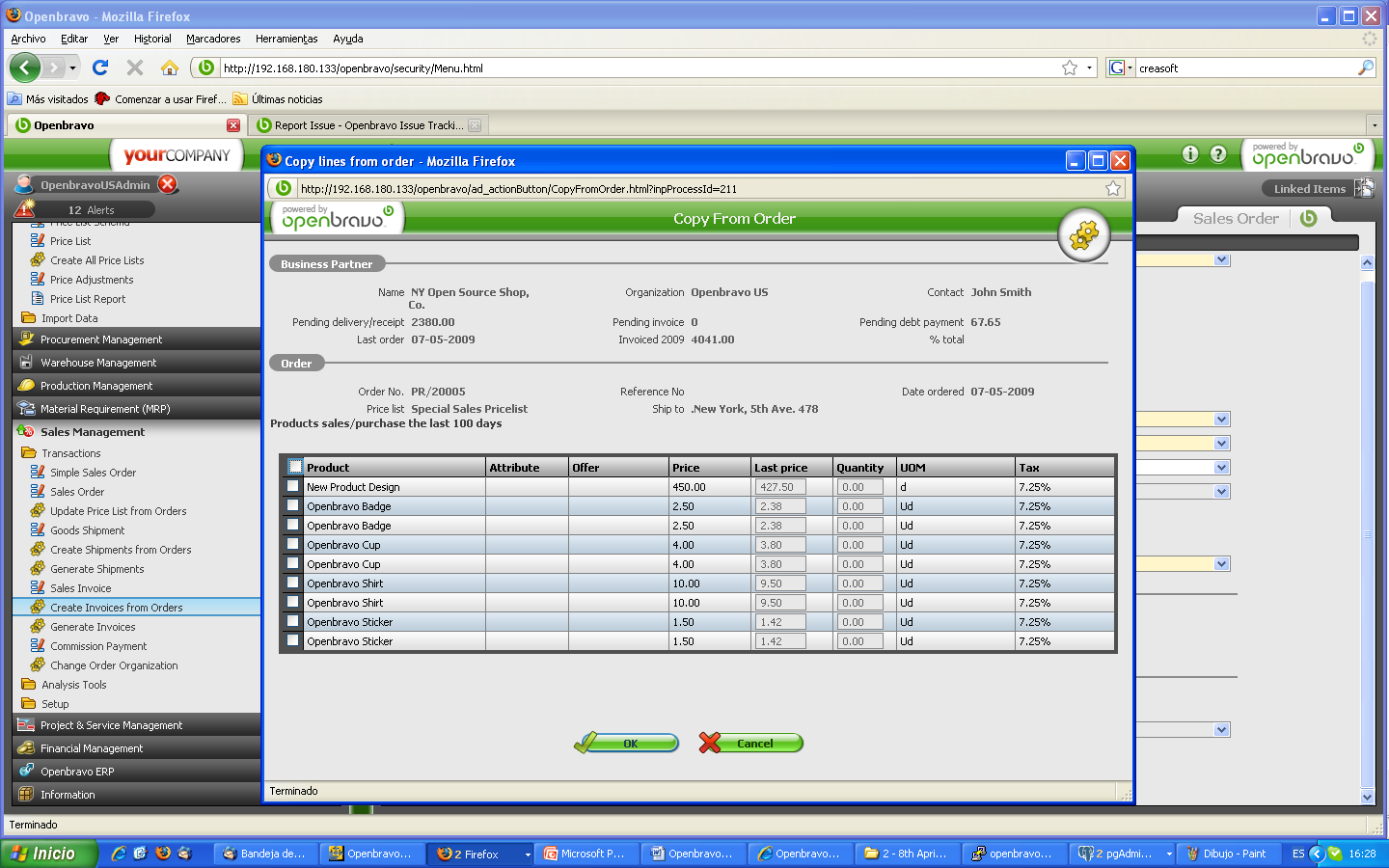Bookmark popup page with the star icon
1389x868 pixels.
coord(1113,188)
